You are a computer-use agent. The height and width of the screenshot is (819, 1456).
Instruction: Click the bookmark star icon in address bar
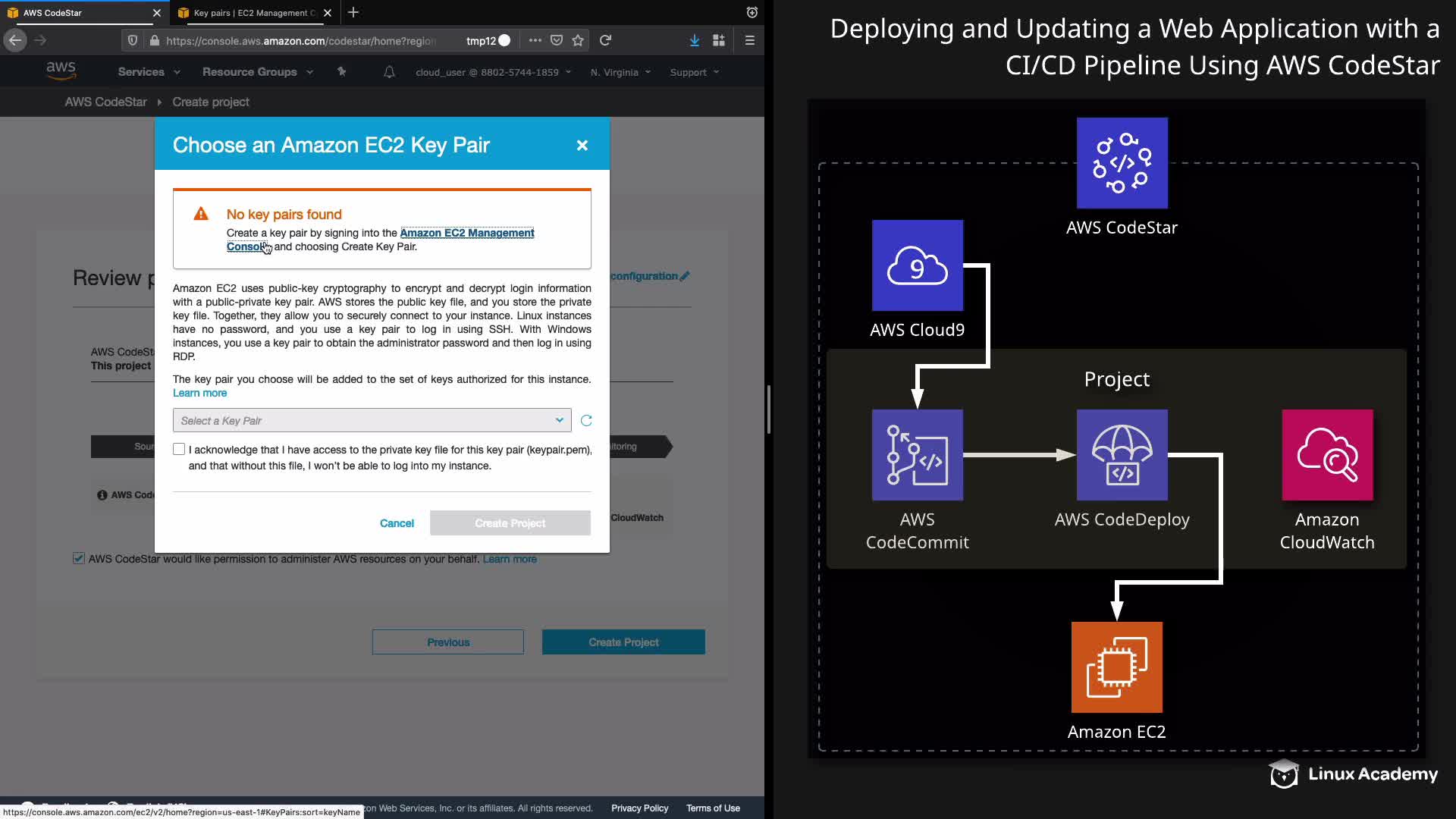click(x=579, y=40)
